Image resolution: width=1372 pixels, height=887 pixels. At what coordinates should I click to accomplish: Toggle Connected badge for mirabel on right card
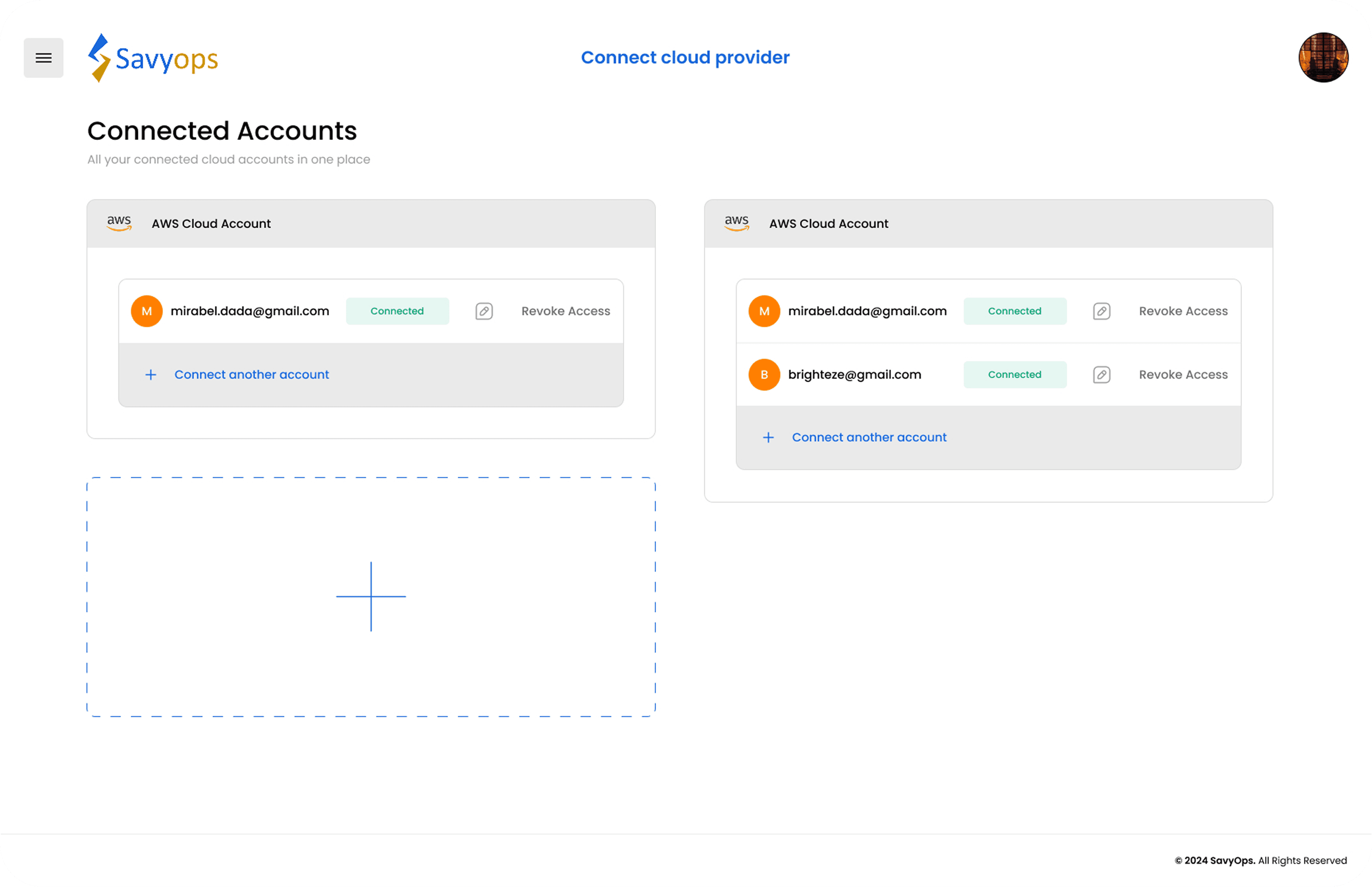[1014, 311]
